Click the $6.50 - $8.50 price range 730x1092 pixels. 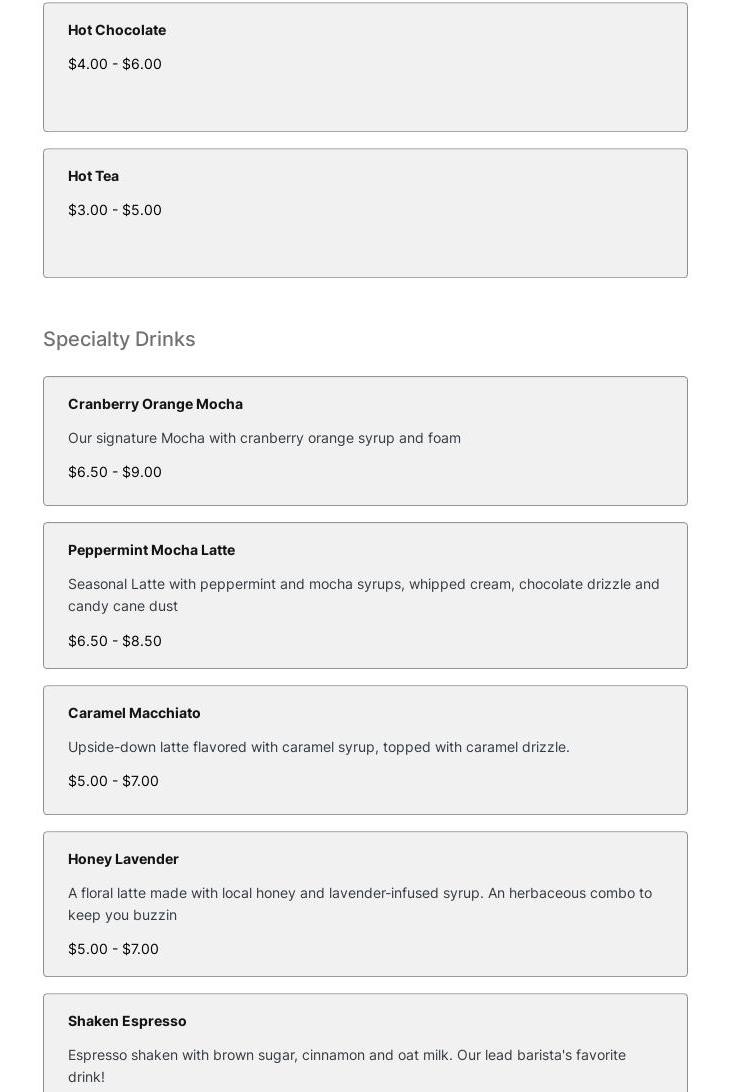pyautogui.click(x=115, y=641)
